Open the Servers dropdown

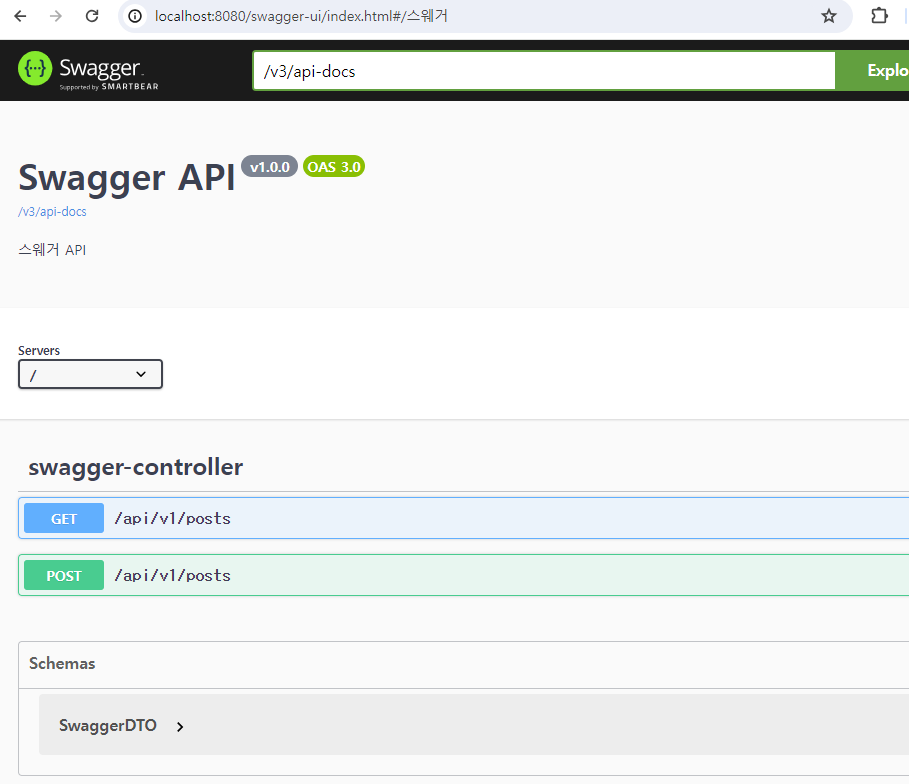click(90, 375)
